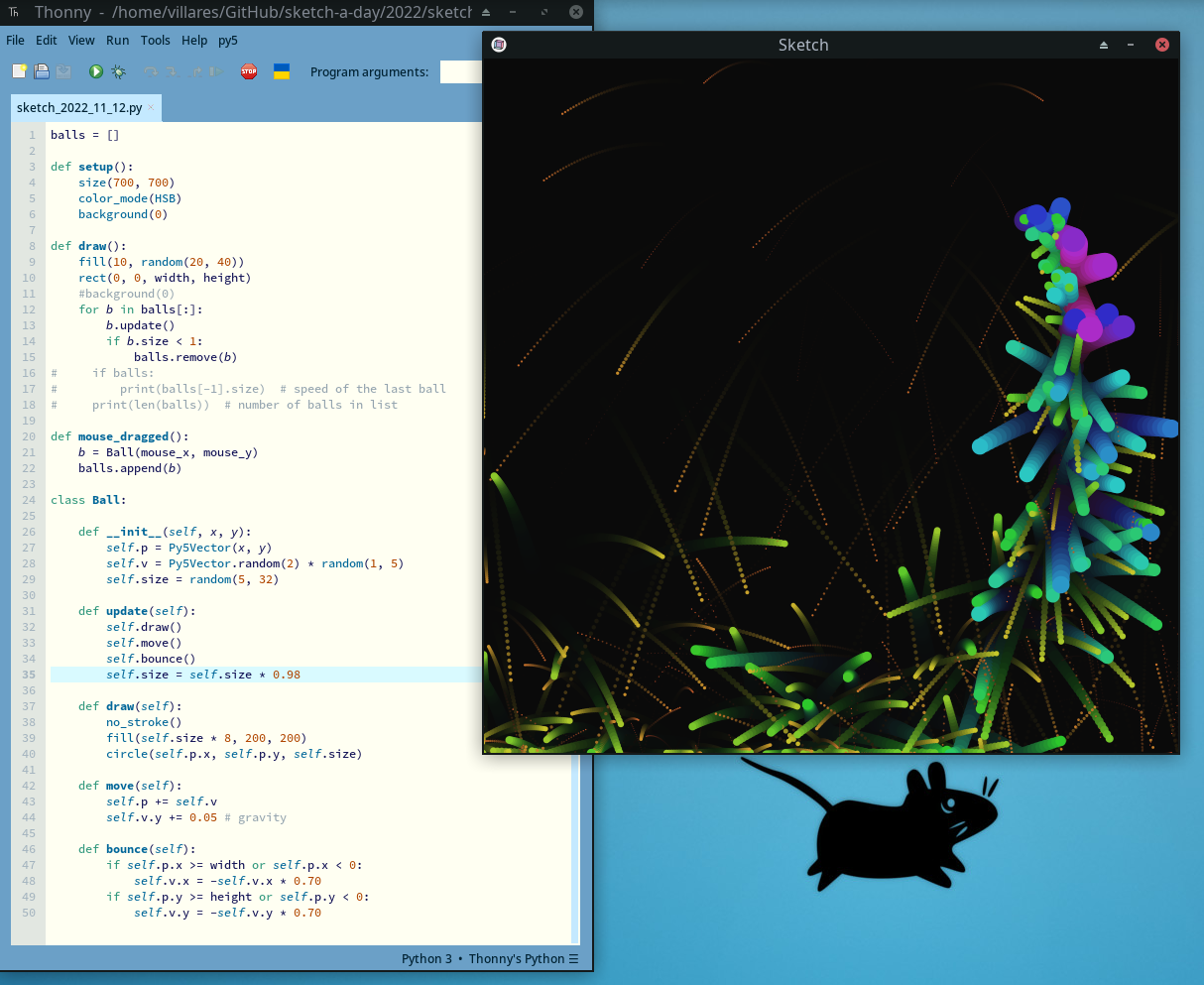This screenshot has width=1204, height=985.
Task: Open the File menu
Action: tap(16, 41)
